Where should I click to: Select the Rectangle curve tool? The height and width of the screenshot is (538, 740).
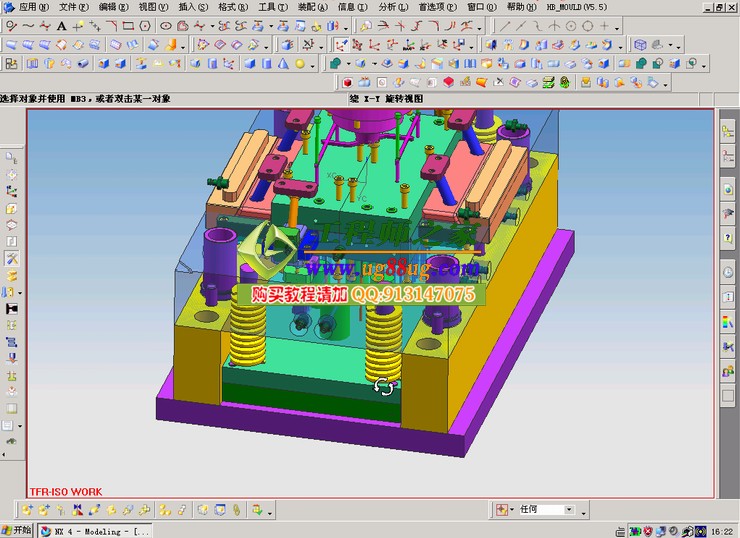coord(128,25)
